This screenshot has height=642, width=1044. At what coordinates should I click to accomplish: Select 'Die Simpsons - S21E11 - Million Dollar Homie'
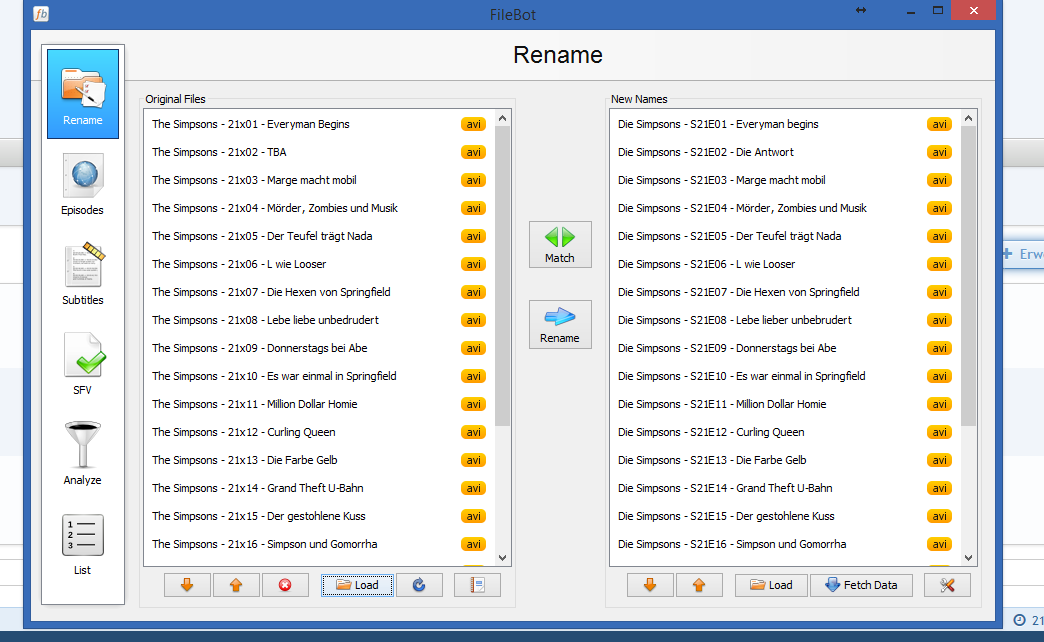click(786, 404)
